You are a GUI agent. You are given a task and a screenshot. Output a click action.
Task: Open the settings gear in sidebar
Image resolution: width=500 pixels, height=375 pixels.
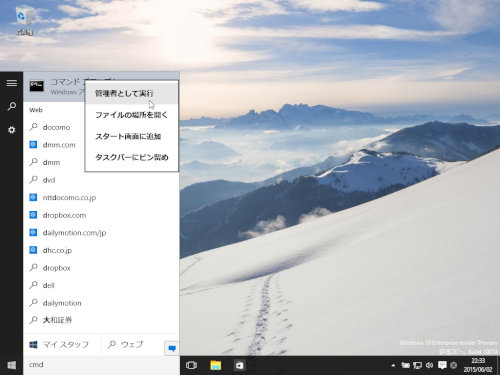(x=12, y=130)
